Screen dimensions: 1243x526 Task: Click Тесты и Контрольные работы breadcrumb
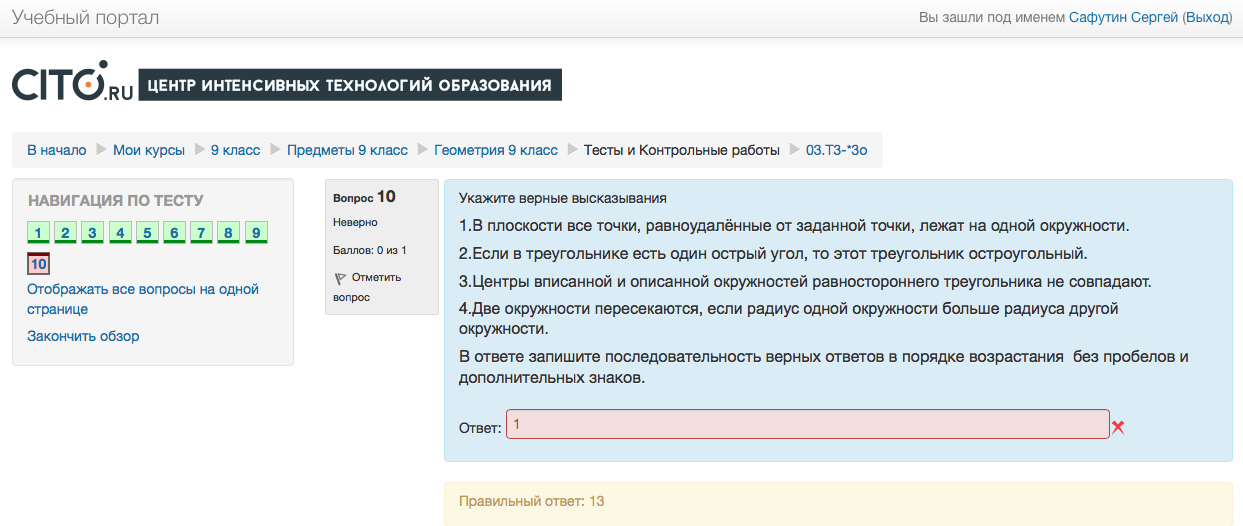pyautogui.click(x=682, y=150)
